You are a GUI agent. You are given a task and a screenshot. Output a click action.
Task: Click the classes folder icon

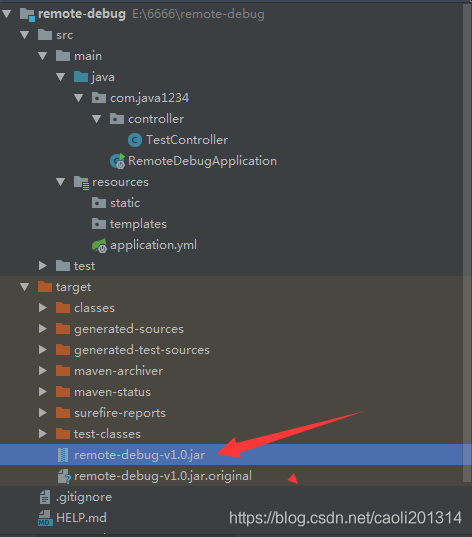coord(63,308)
